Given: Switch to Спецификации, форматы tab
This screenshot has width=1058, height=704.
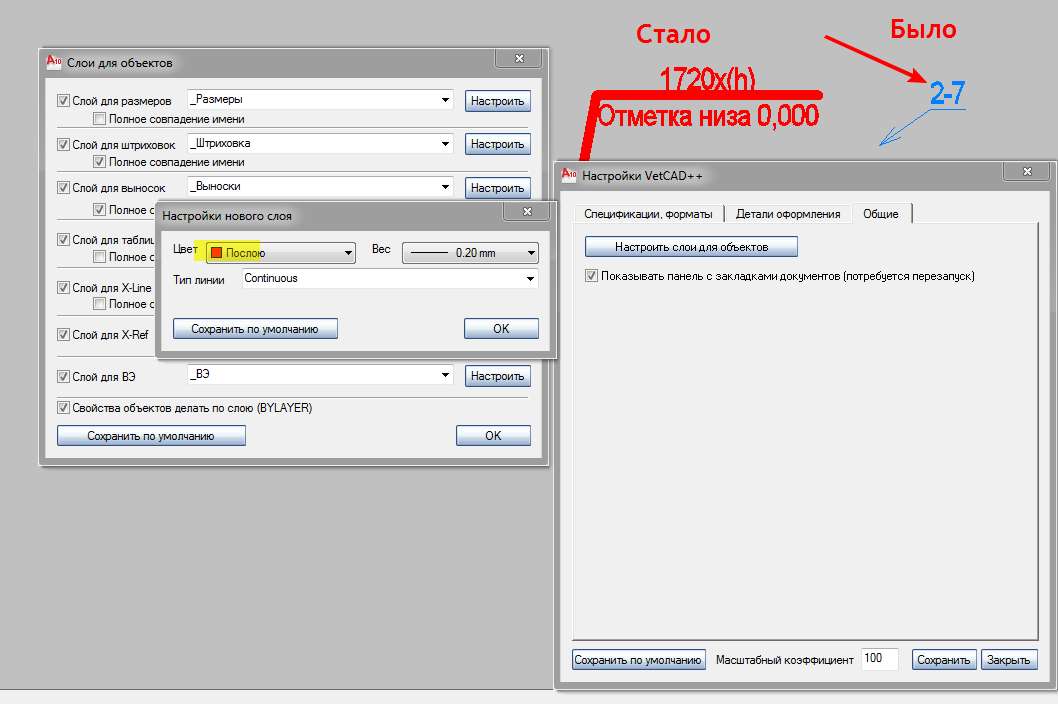Looking at the screenshot, I should (x=648, y=214).
